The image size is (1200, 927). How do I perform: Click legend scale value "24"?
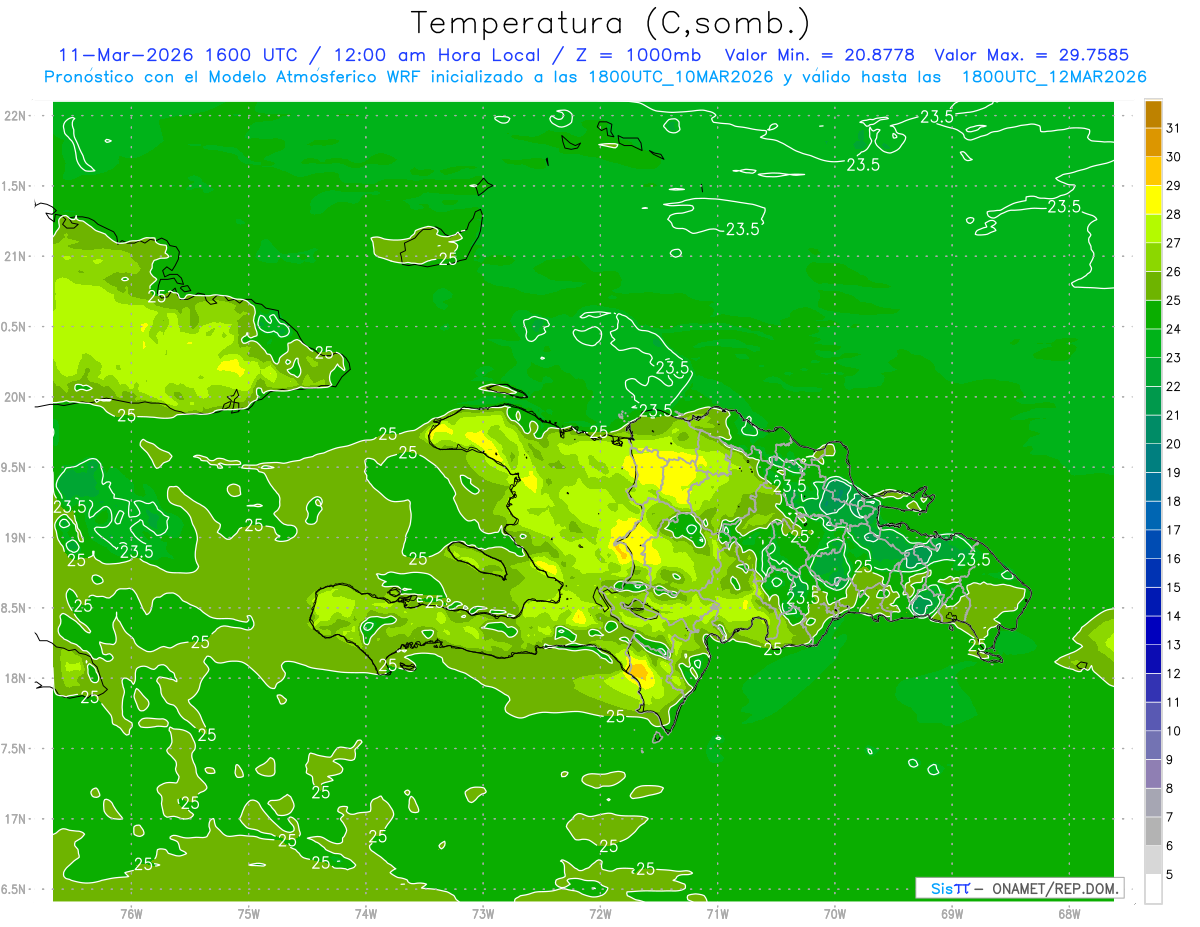(1174, 329)
